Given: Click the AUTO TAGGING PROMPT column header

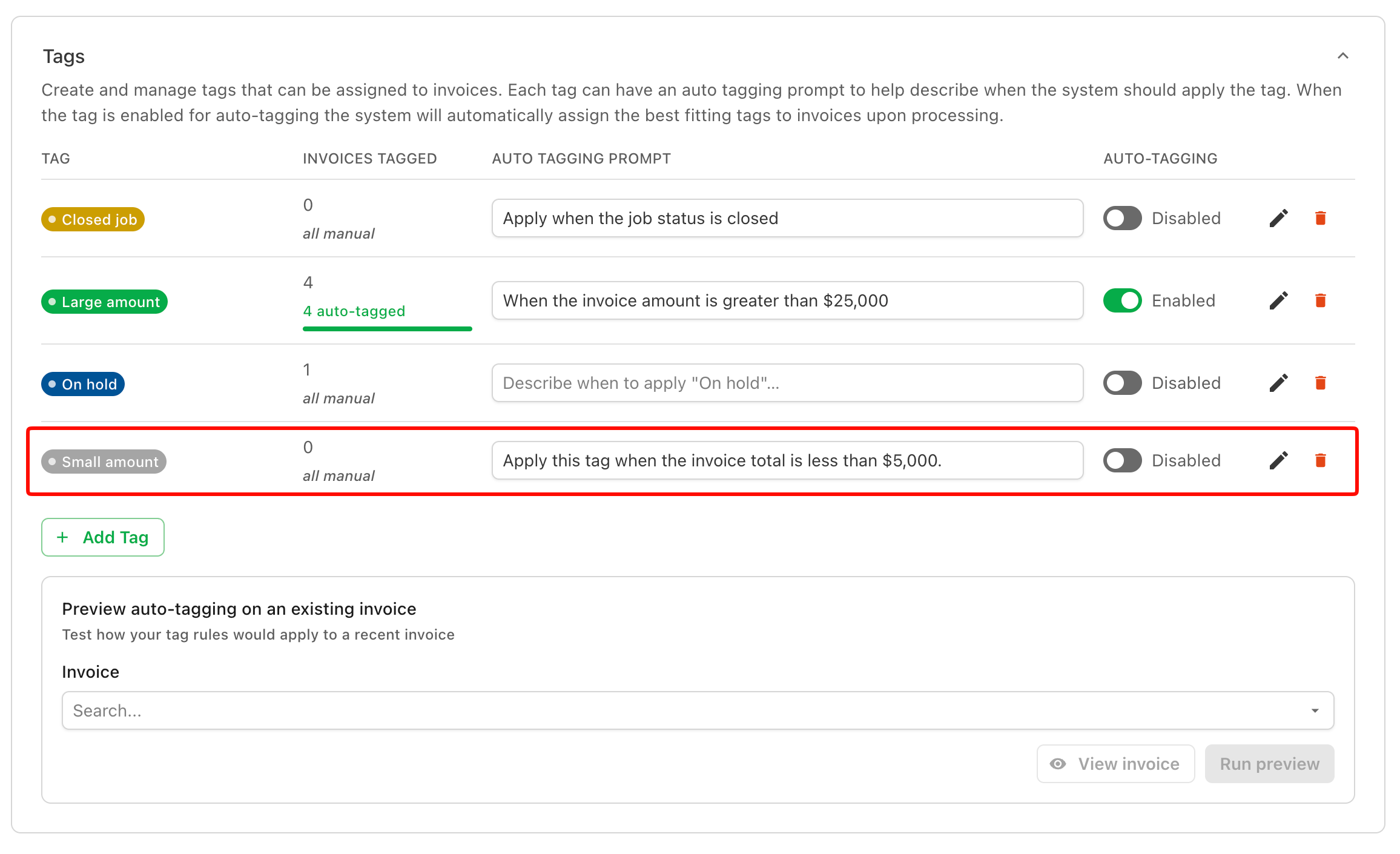Looking at the screenshot, I should (x=581, y=159).
